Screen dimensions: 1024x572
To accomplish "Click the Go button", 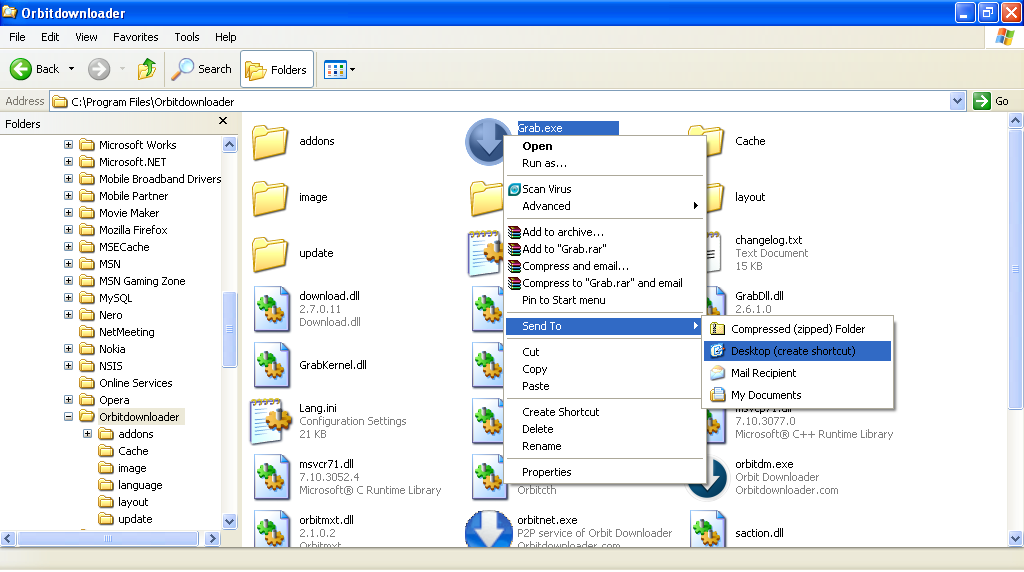I will (x=991, y=101).
